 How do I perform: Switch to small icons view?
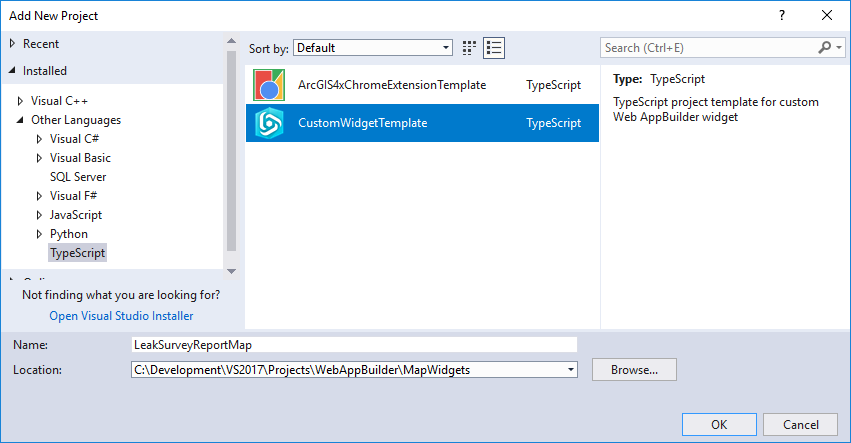[x=469, y=48]
